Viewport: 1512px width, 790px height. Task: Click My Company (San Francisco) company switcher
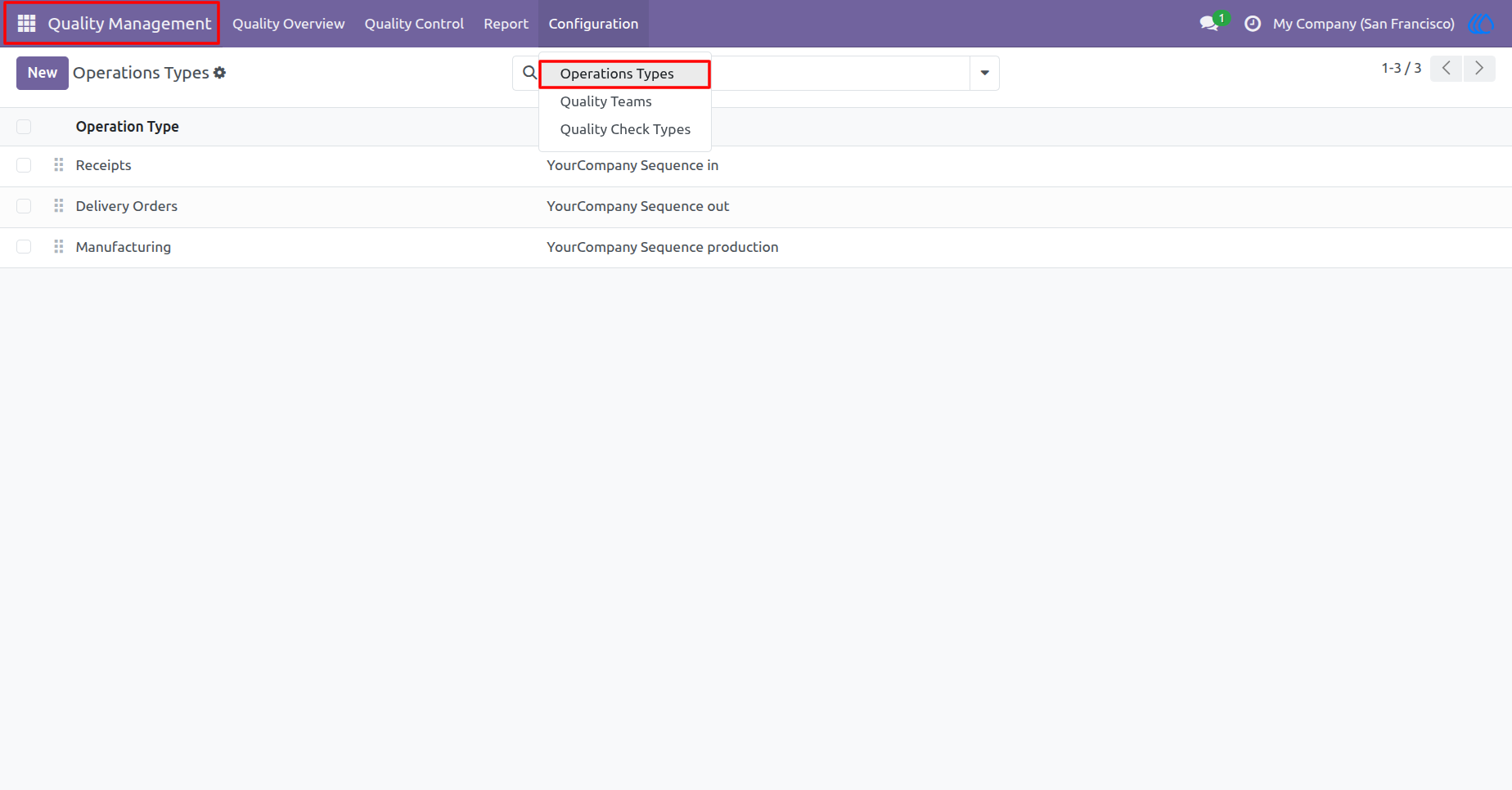(x=1363, y=24)
